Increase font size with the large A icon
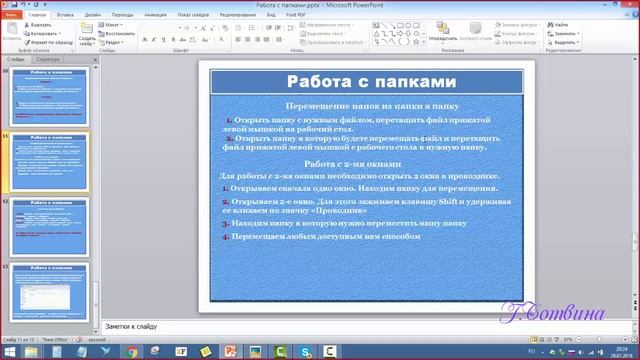Image resolution: width=640 pixels, height=360 pixels. (x=203, y=28)
